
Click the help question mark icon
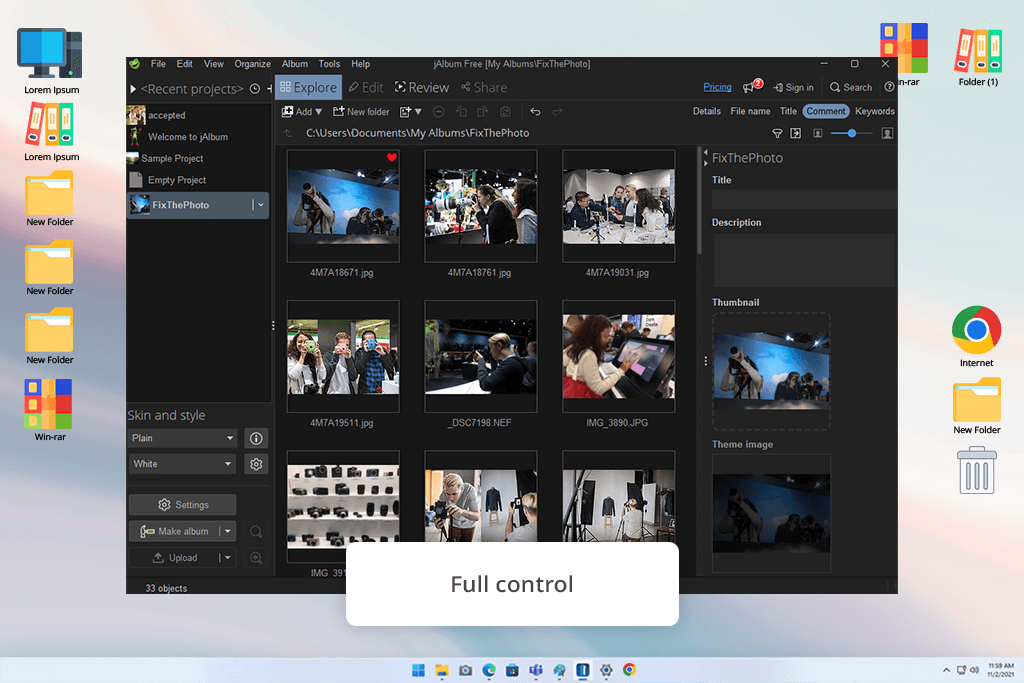click(889, 87)
